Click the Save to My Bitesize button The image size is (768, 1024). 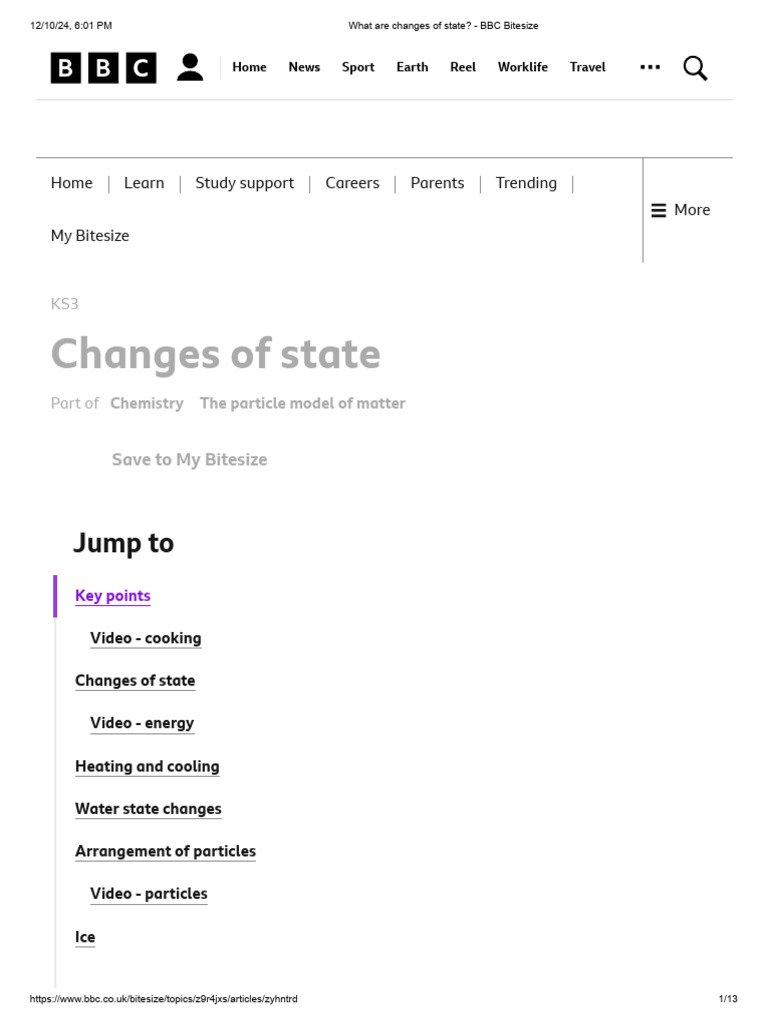(x=189, y=460)
